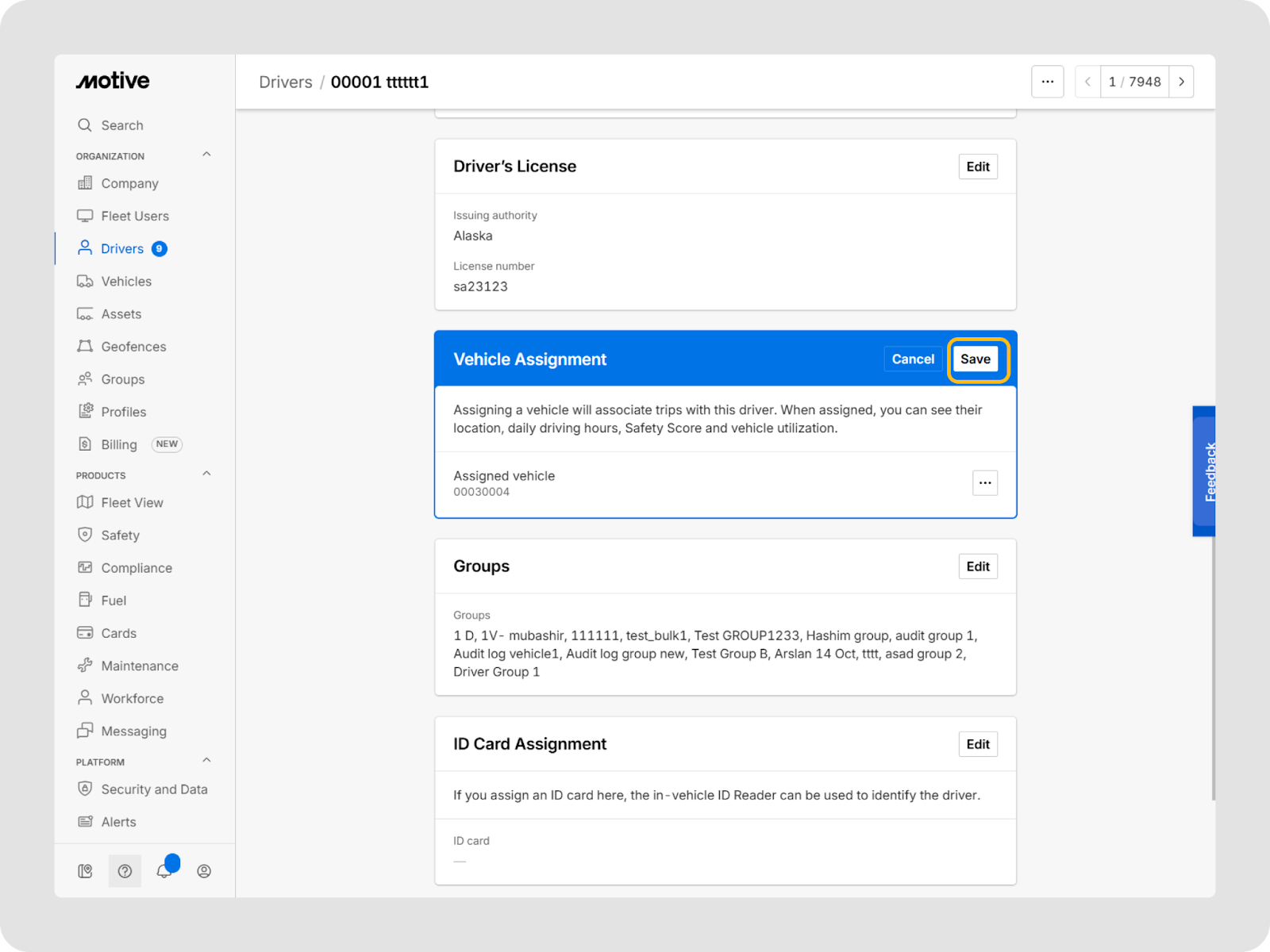
Task: Go to next driver record
Action: click(1181, 82)
